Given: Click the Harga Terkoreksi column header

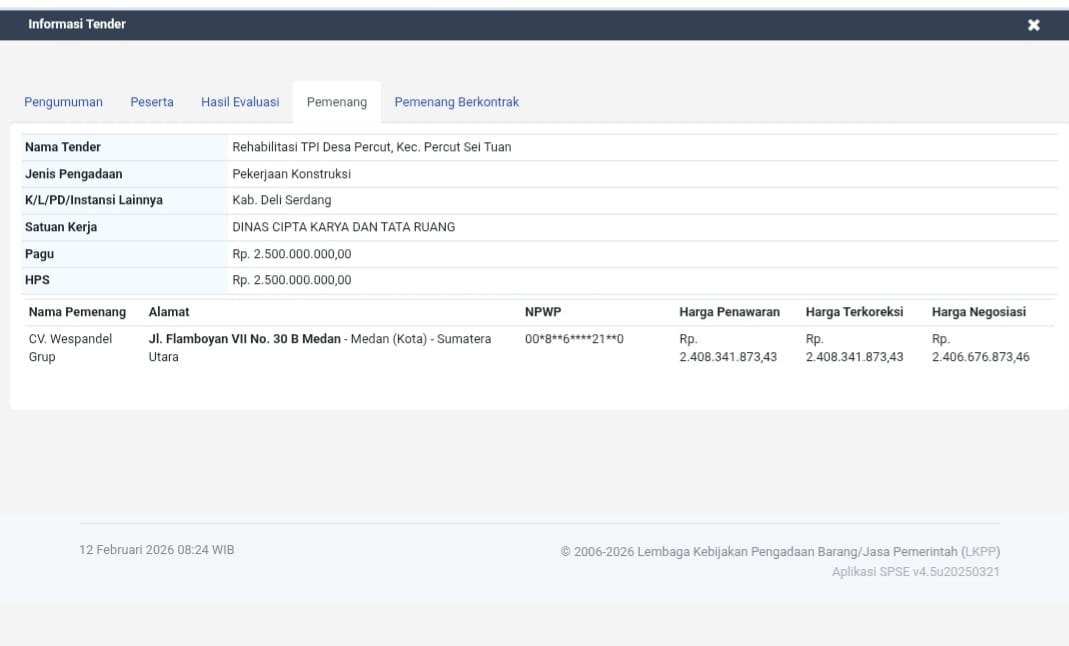Looking at the screenshot, I should (x=854, y=312).
